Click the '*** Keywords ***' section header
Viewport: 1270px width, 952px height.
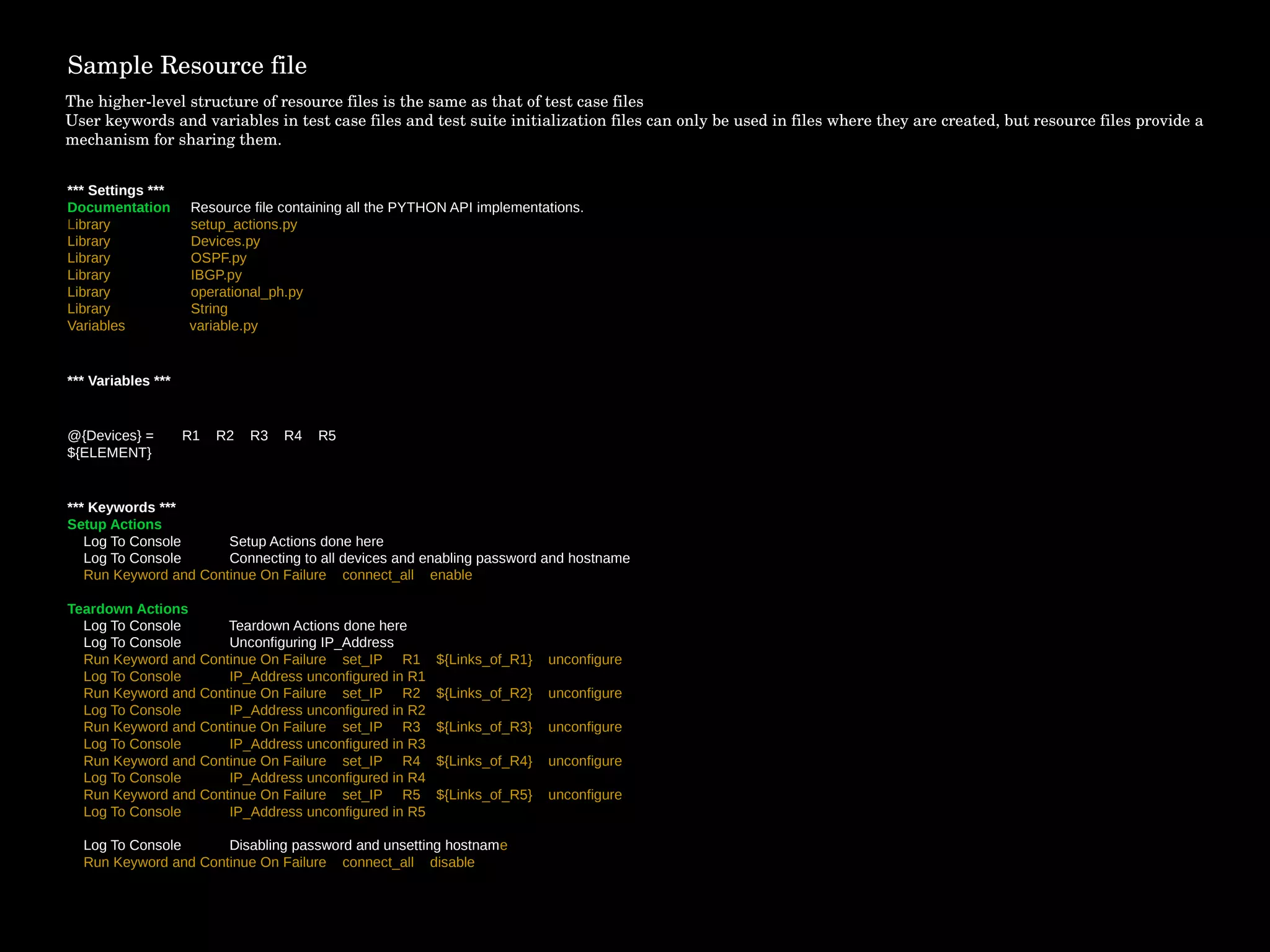click(122, 508)
